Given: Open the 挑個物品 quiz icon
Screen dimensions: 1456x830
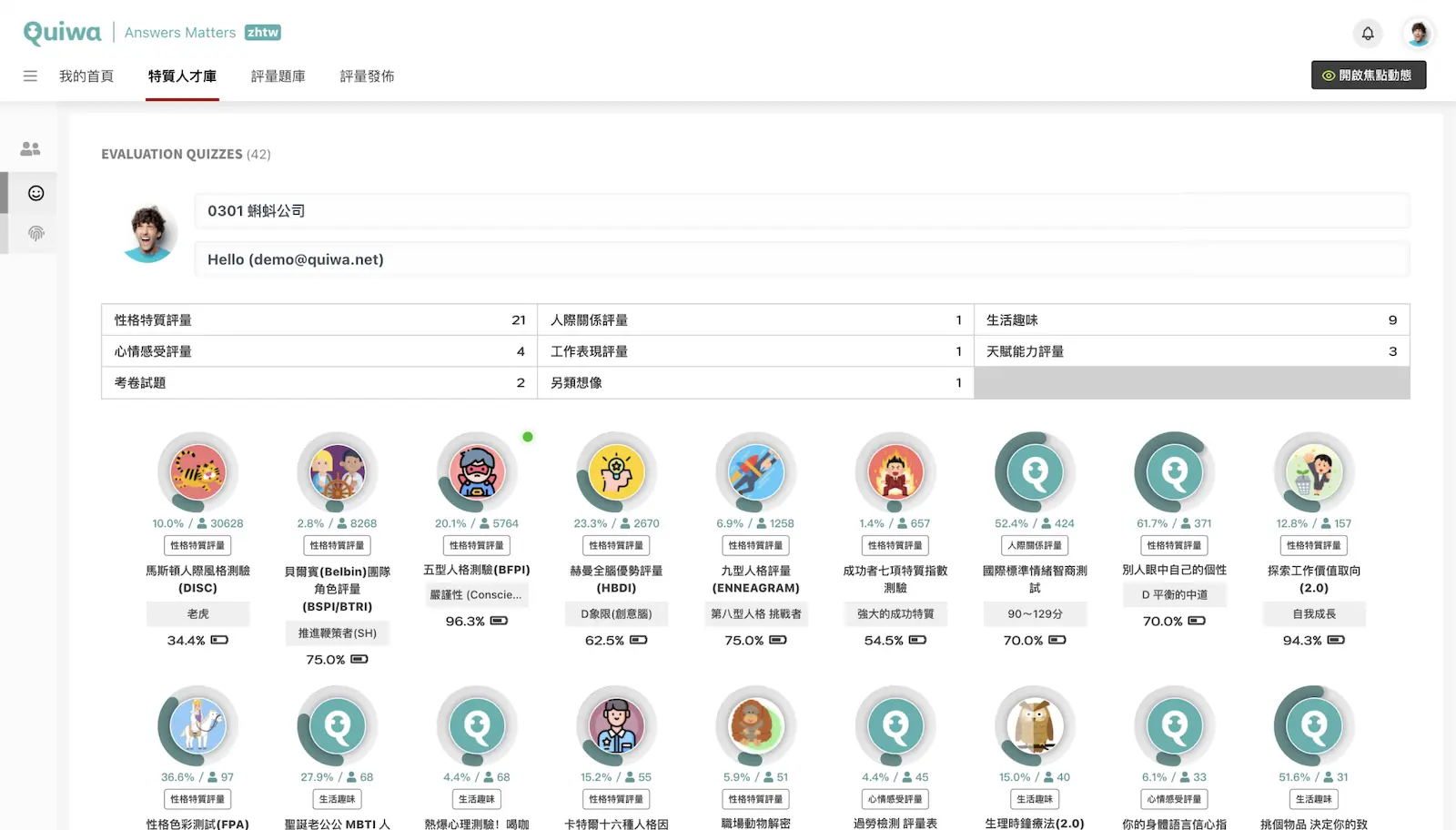Looking at the screenshot, I should 1314,726.
